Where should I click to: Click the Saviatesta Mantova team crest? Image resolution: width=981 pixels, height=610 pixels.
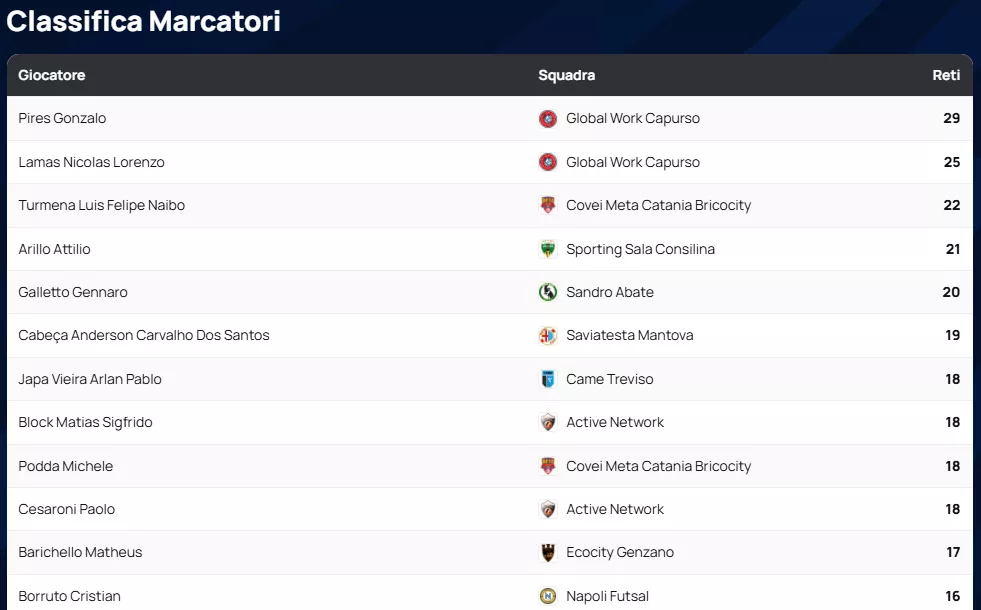[x=547, y=335]
